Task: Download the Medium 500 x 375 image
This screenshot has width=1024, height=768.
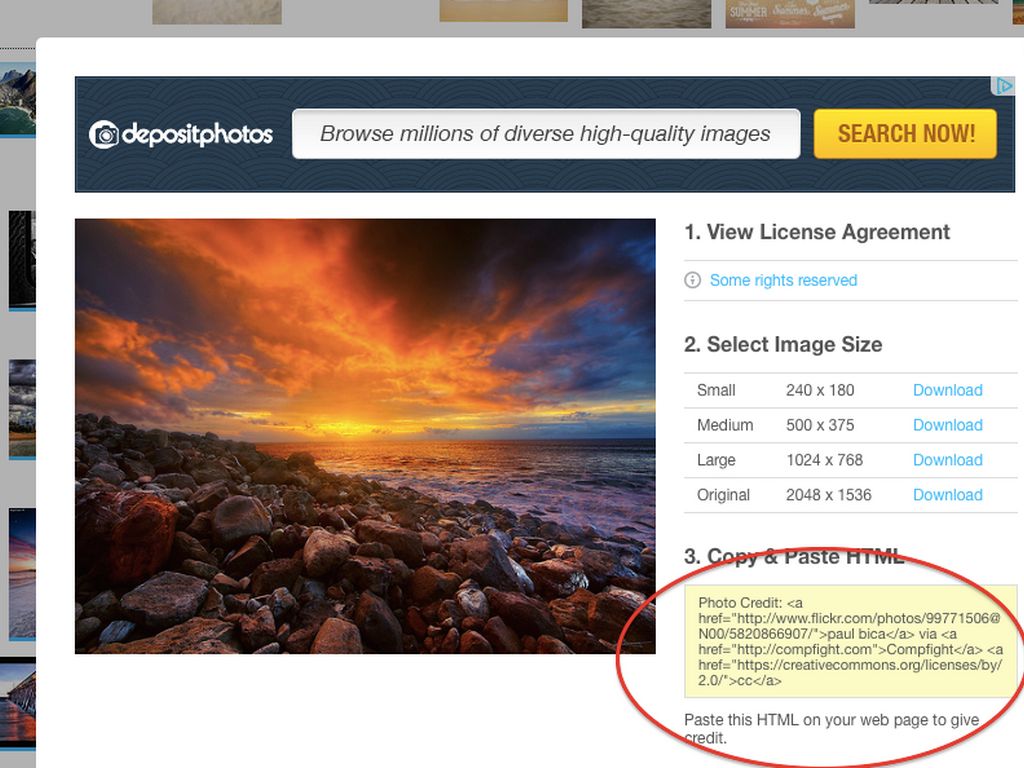Action: point(947,425)
